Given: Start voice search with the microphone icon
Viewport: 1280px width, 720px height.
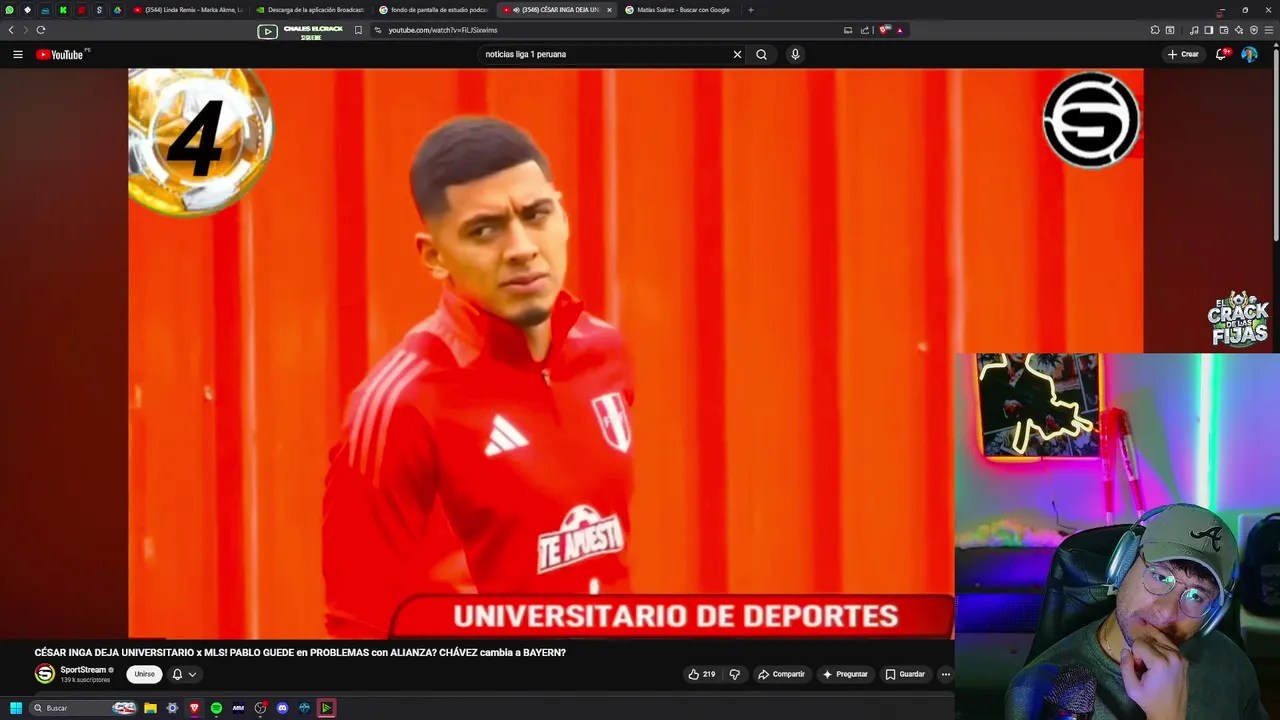Looking at the screenshot, I should coord(795,54).
